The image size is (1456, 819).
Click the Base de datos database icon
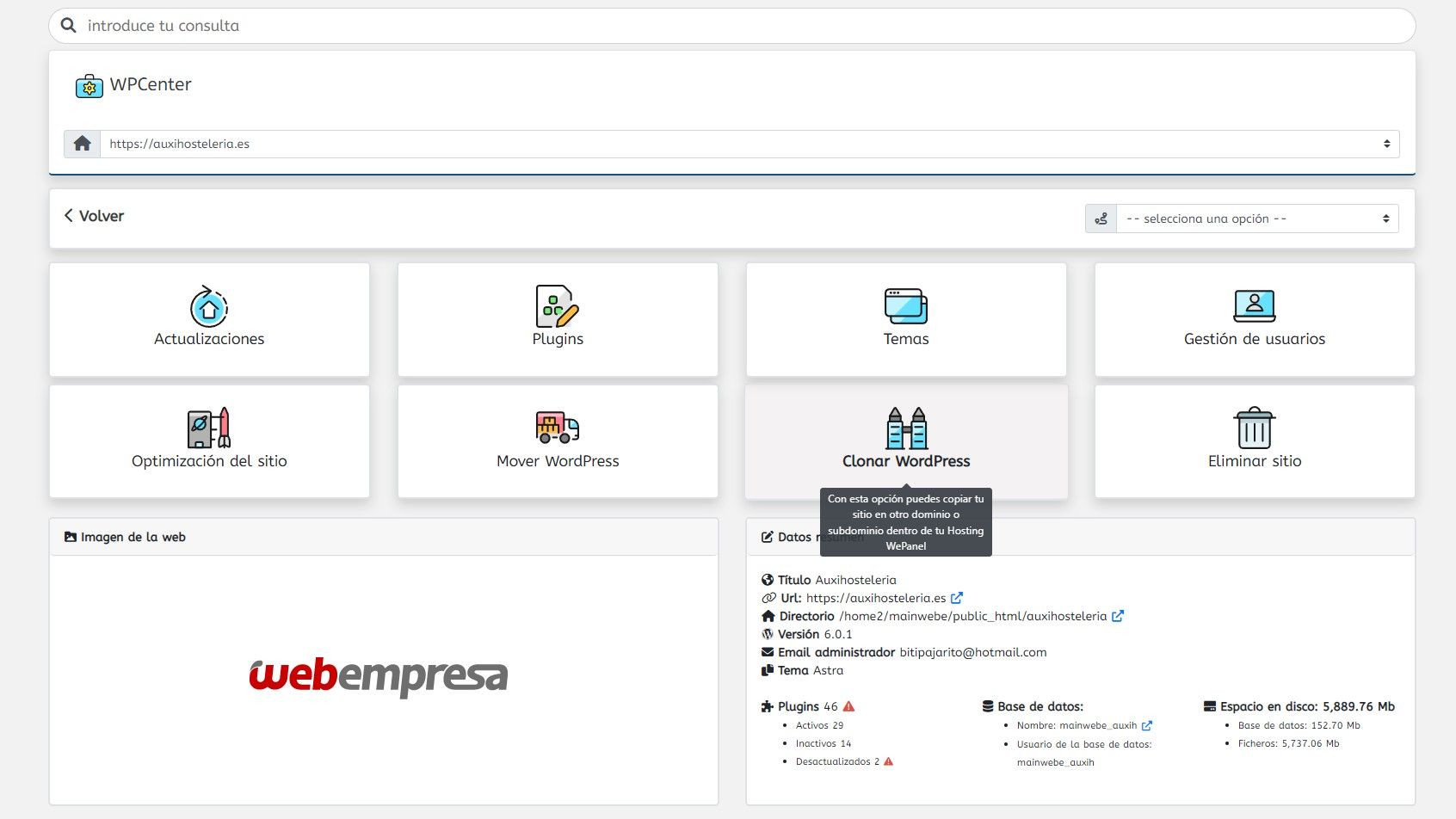click(988, 706)
